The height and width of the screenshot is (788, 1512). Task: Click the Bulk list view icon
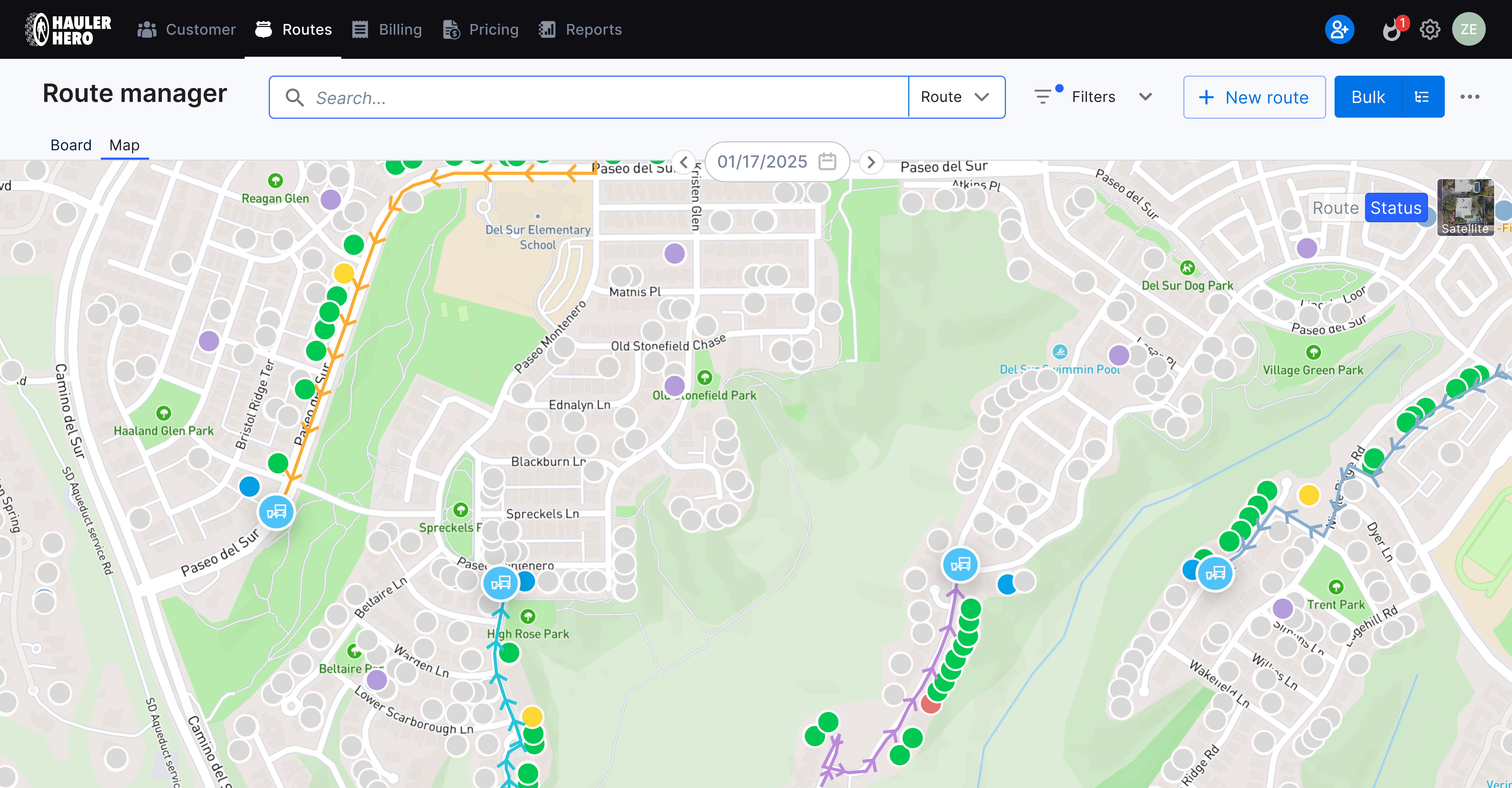click(1422, 97)
